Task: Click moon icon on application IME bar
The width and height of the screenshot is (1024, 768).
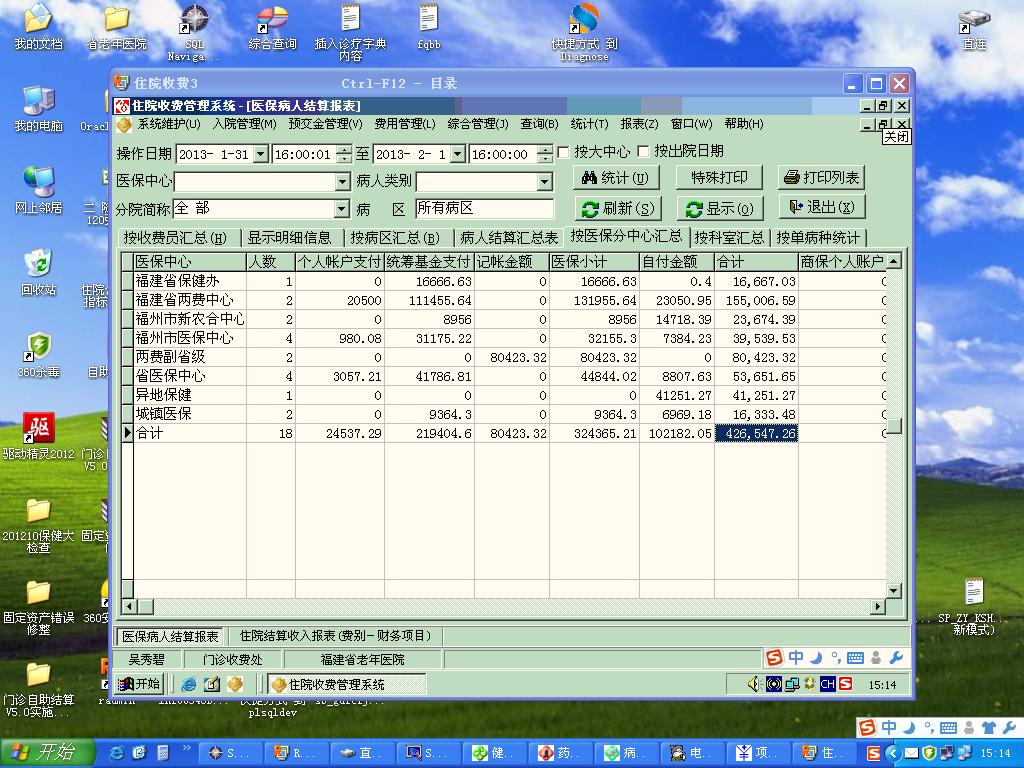Action: pyautogui.click(x=816, y=658)
